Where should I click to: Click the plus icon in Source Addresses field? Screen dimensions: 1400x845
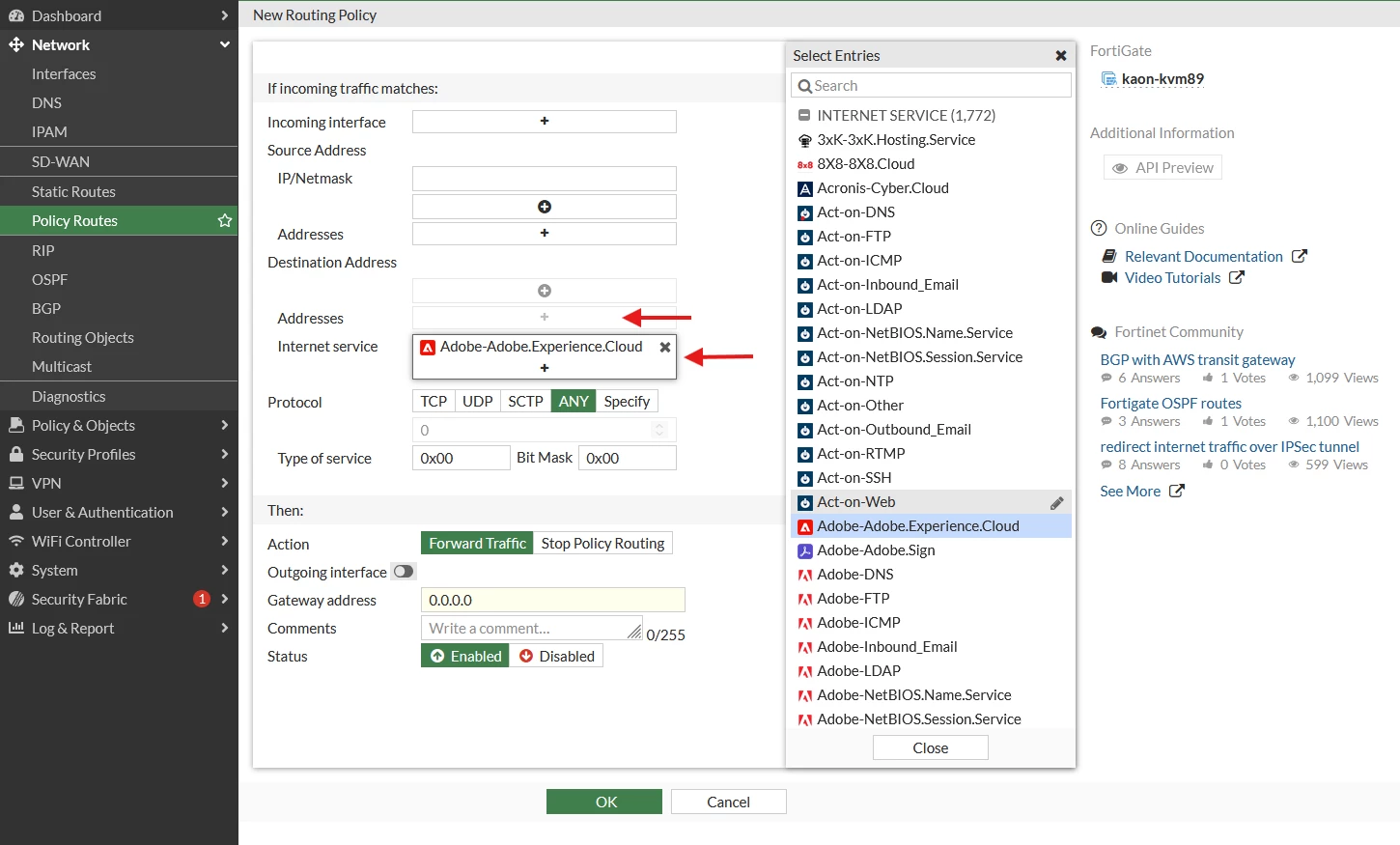coord(545,233)
